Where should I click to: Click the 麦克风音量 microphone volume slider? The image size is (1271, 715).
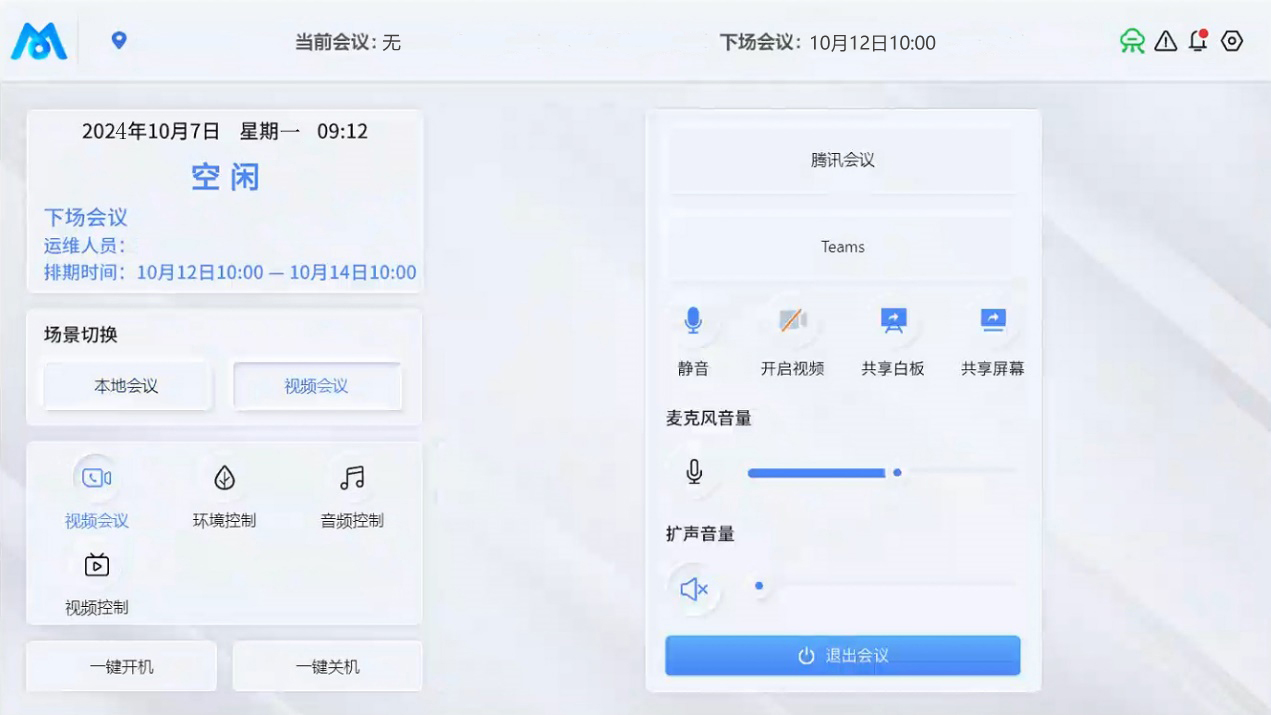pos(882,472)
